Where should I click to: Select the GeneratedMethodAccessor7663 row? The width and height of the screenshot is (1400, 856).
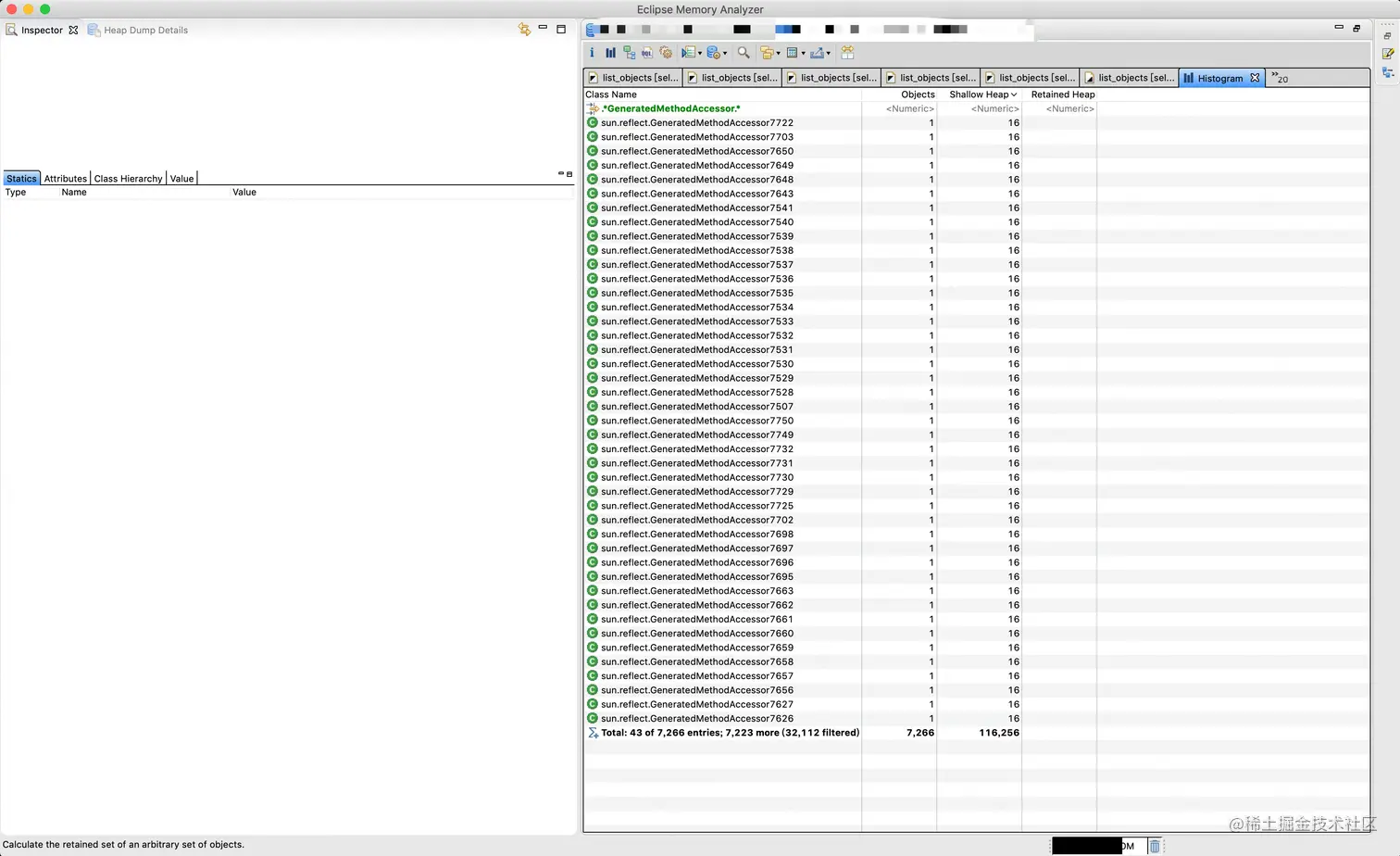point(977,590)
